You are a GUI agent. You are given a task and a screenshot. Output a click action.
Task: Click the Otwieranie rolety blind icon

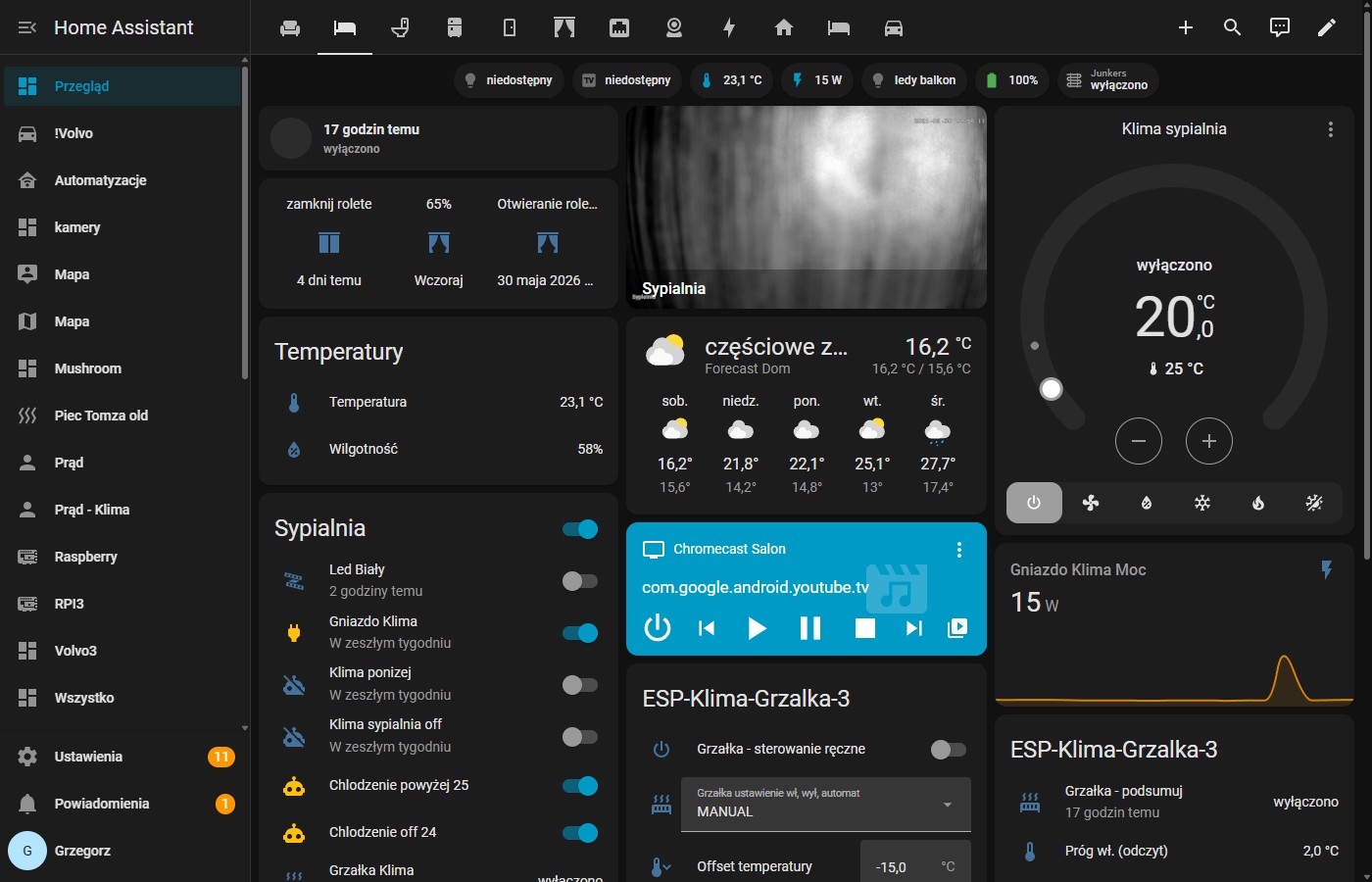point(548,242)
